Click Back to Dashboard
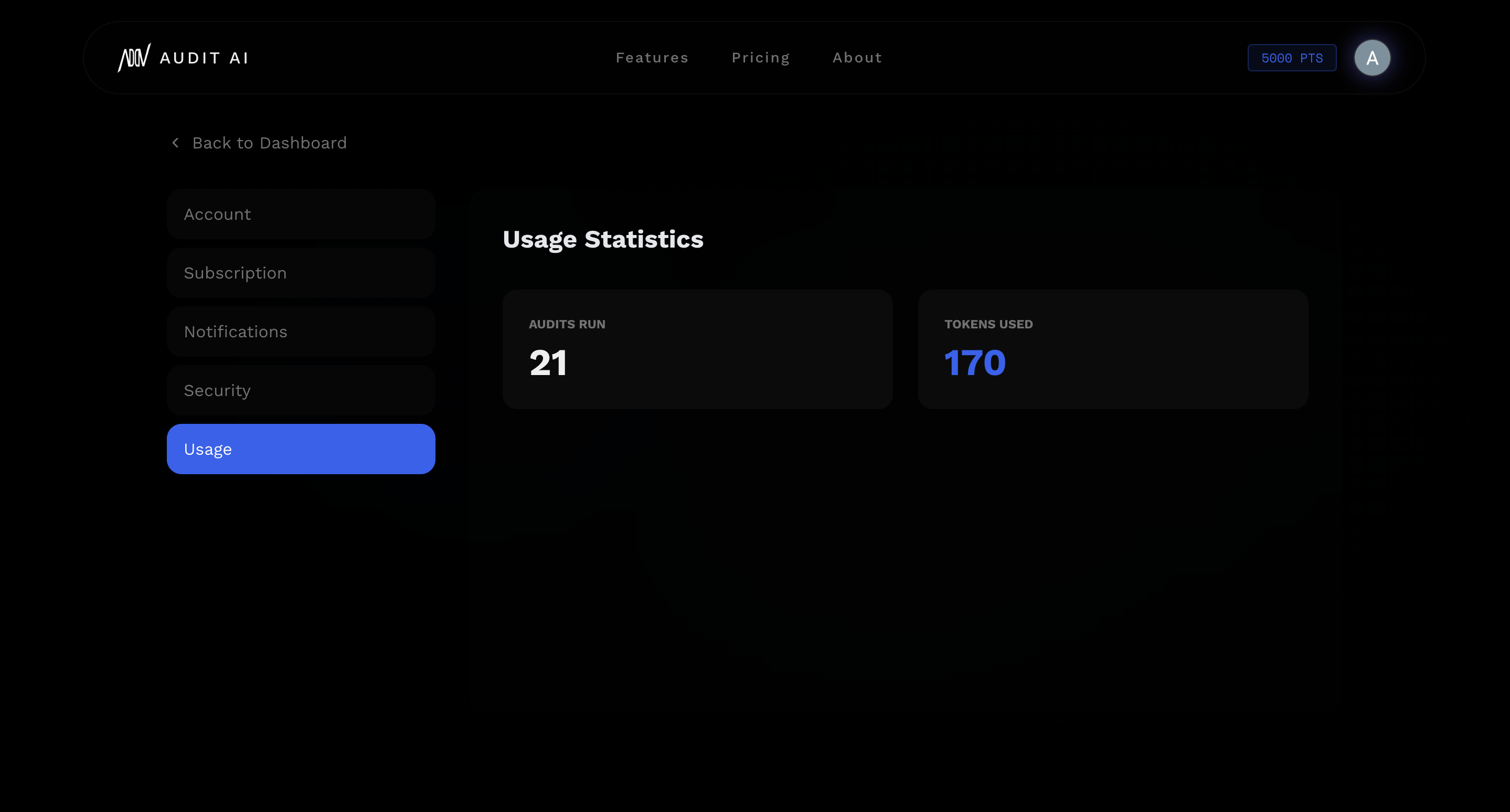1510x812 pixels. point(269,142)
